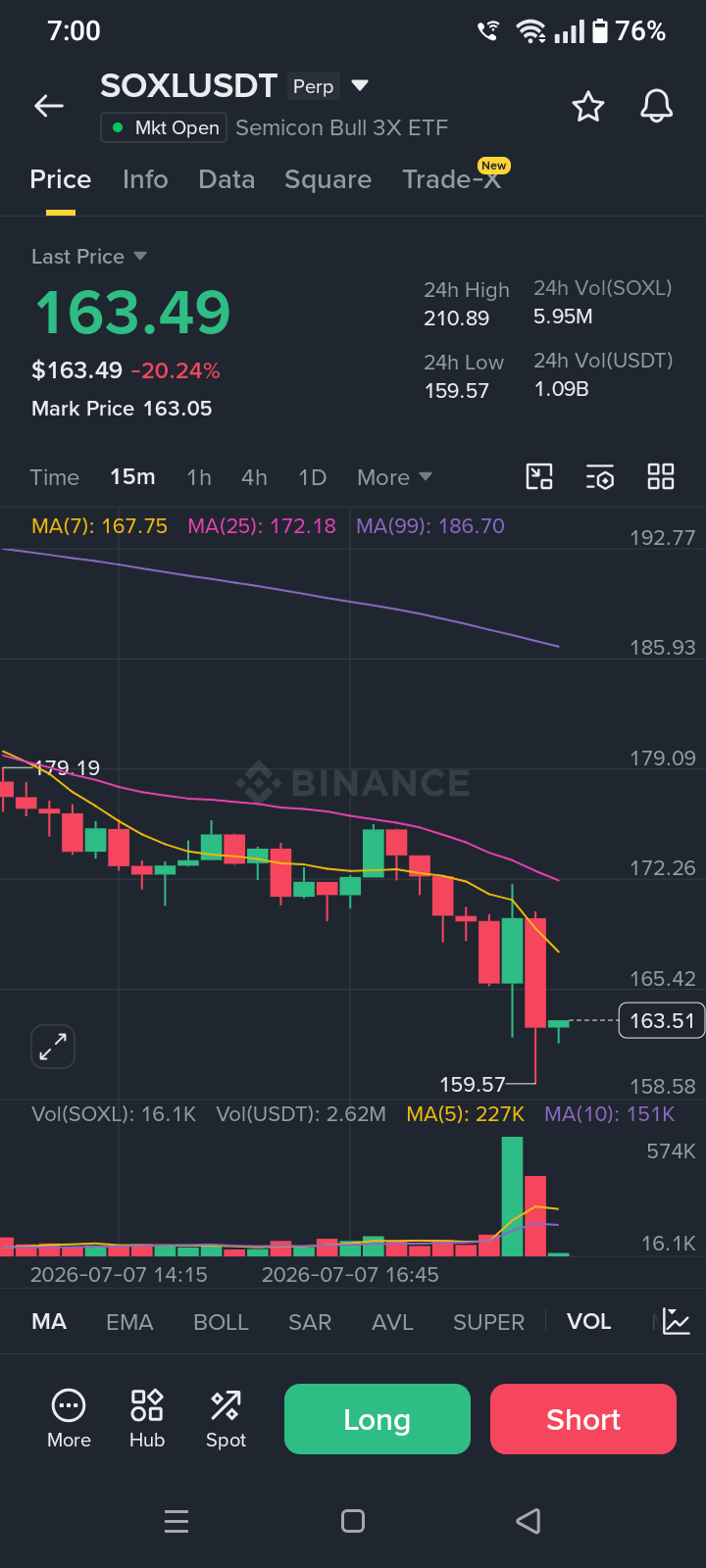Viewport: 706px width, 1568px height.
Task: Tap the 24h Vol(SOXL) 5.95M value
Action: pos(563,317)
